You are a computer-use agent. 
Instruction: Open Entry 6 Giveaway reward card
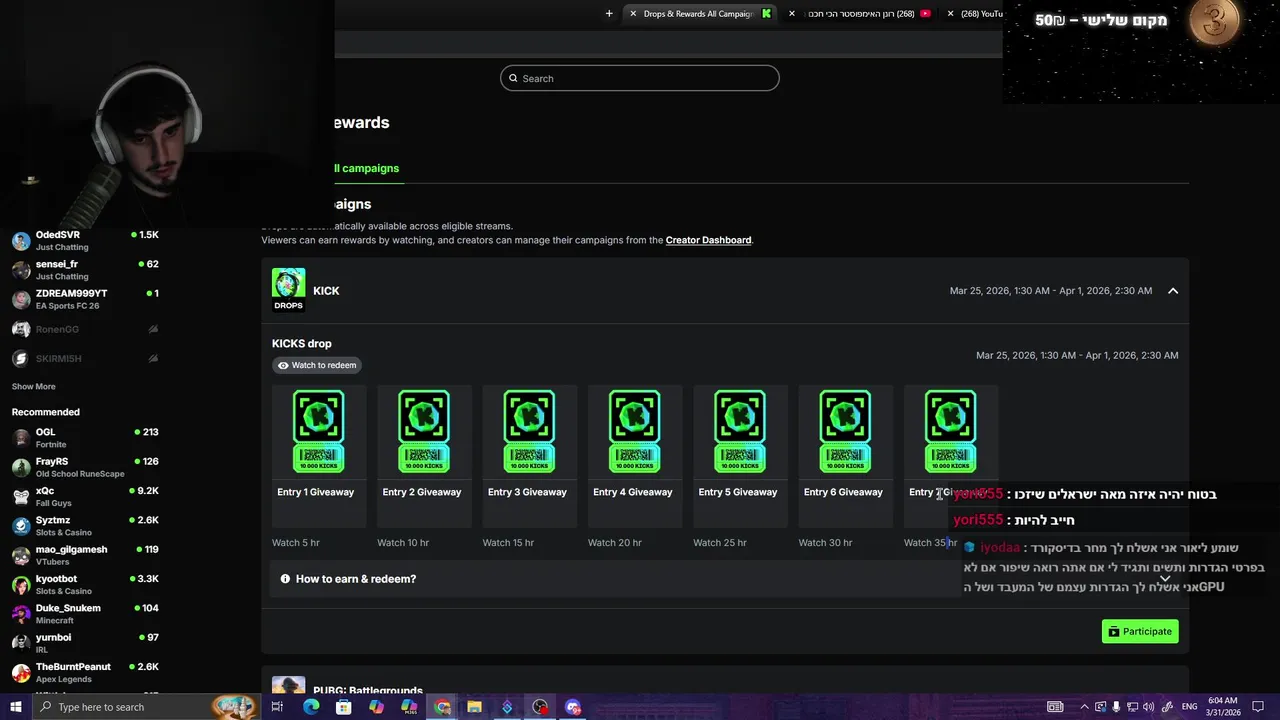pyautogui.click(x=845, y=455)
